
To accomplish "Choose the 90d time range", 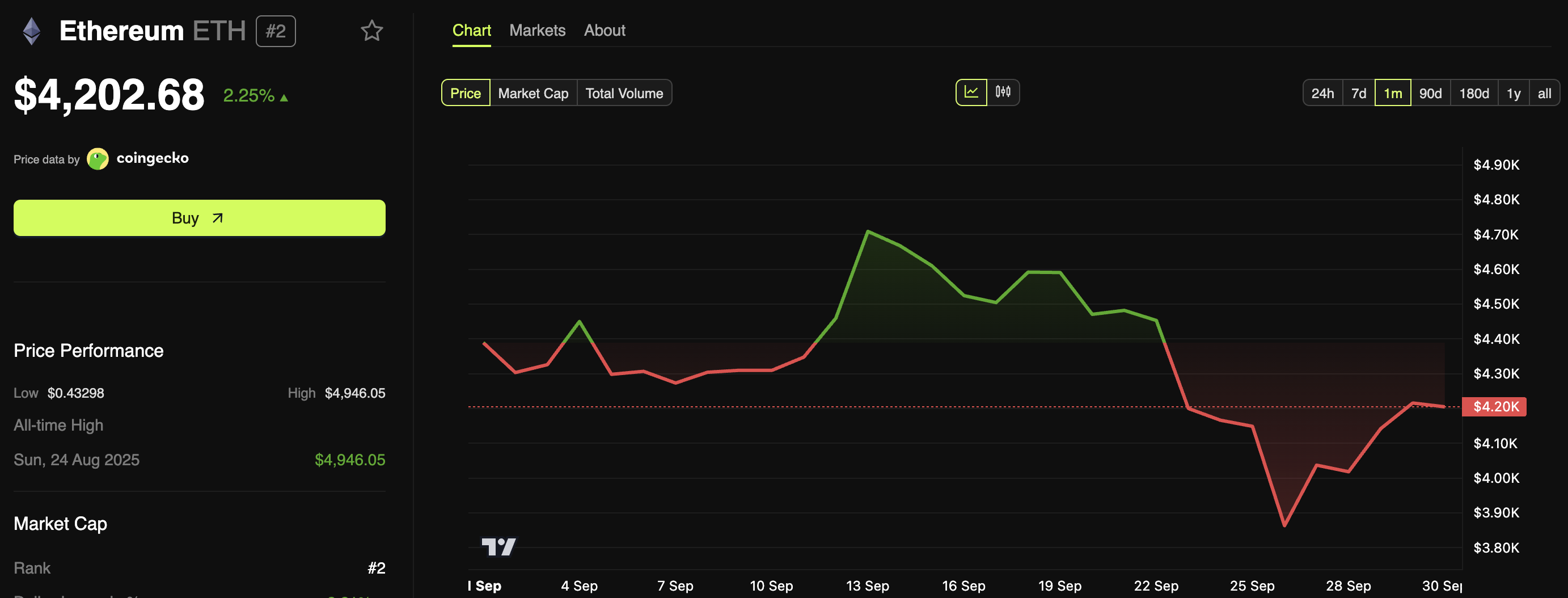I will pyautogui.click(x=1430, y=93).
